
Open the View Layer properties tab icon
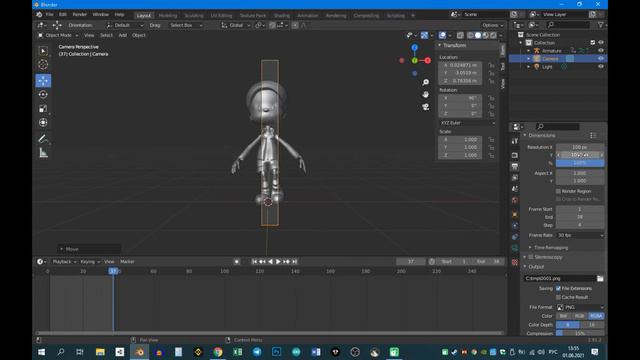click(x=515, y=178)
